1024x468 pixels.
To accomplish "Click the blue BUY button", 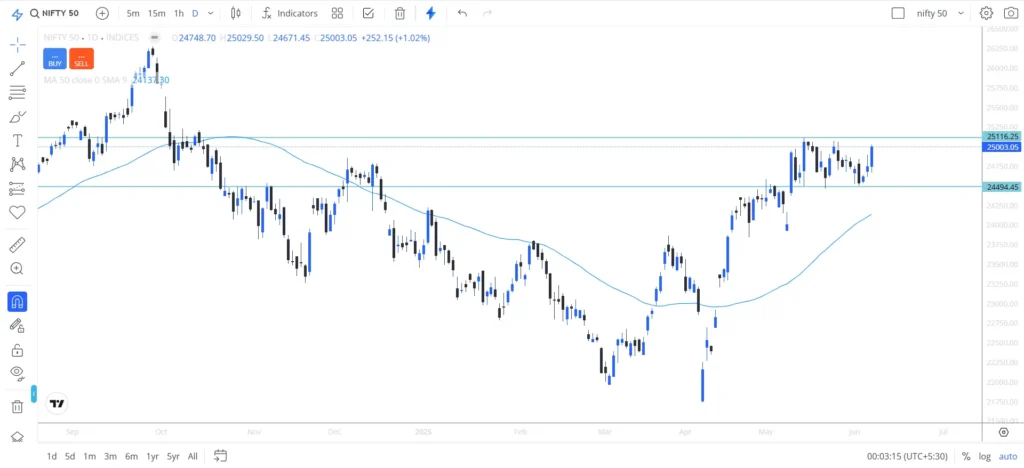I will point(55,59).
